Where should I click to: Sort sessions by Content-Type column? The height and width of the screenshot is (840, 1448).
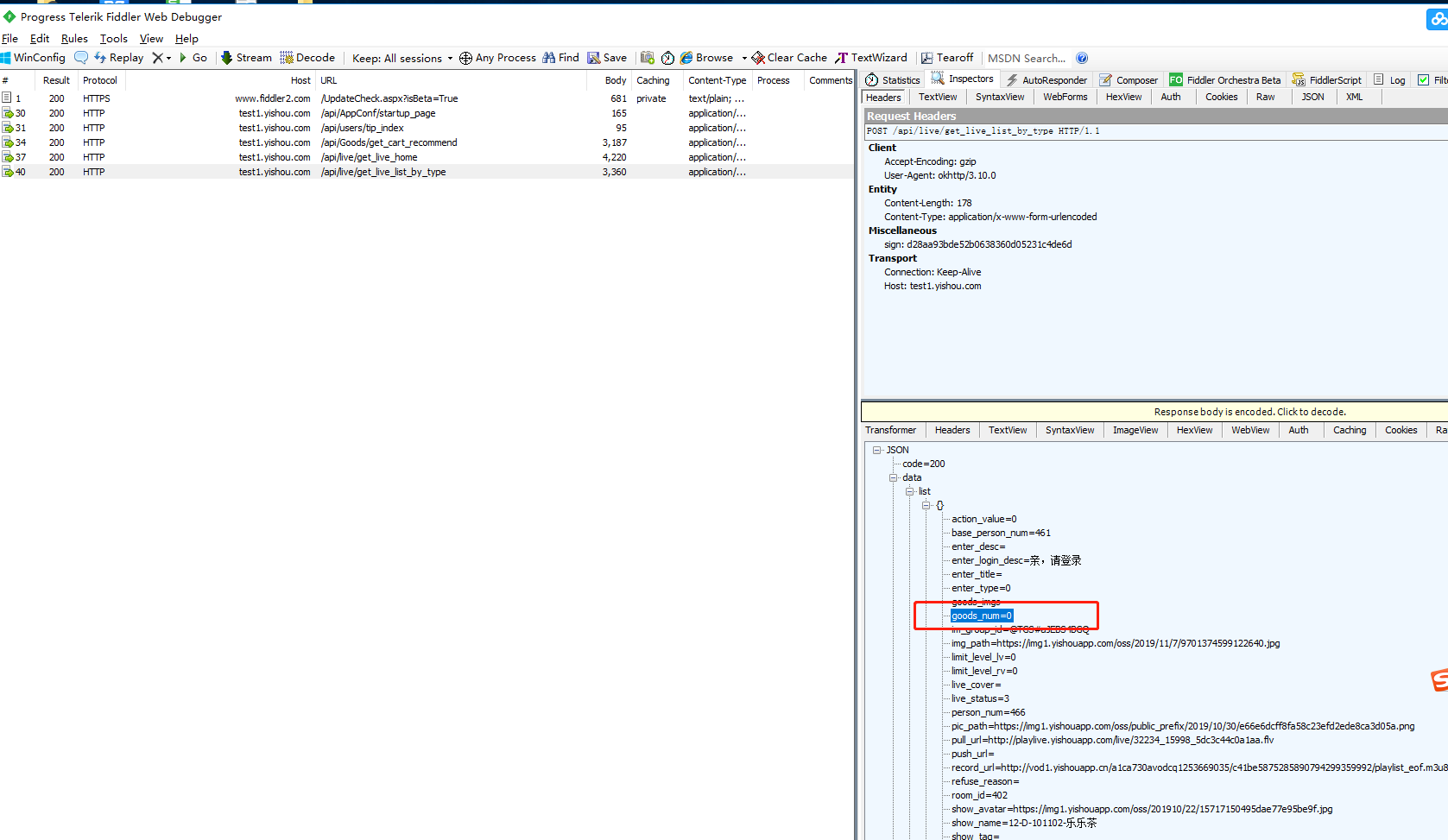coord(717,80)
